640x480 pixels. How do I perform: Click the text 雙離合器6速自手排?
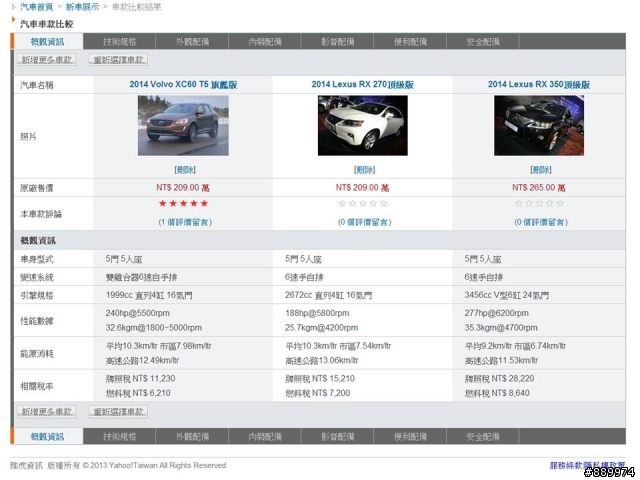pos(141,277)
